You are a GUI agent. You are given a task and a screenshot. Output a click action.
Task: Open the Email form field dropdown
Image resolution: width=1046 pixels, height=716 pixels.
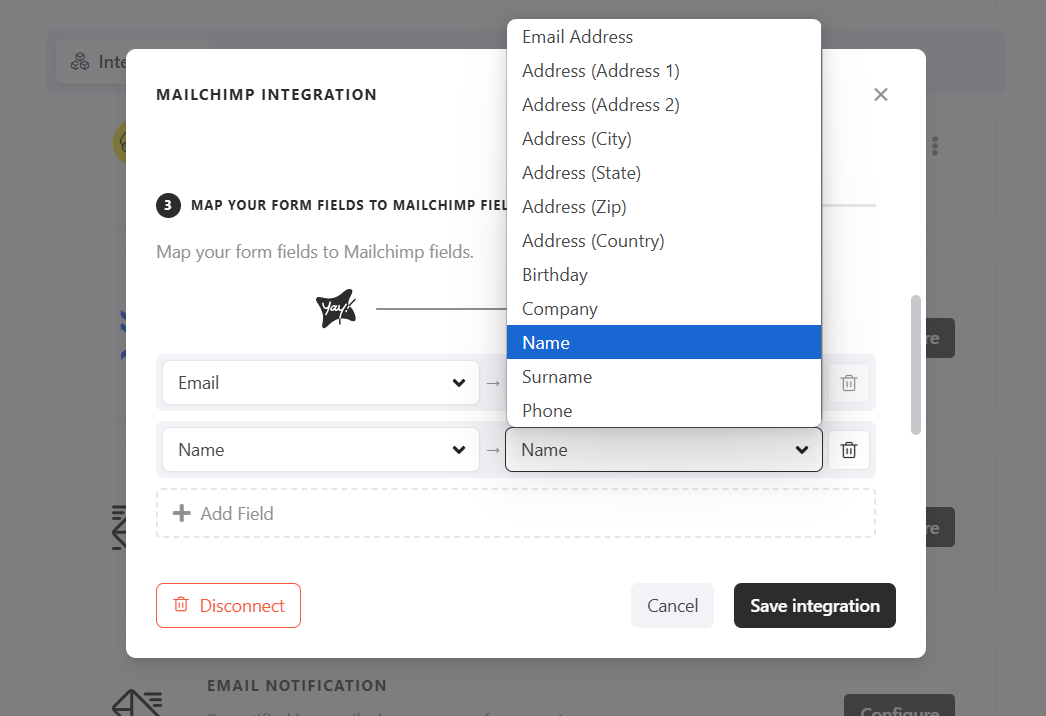(320, 383)
